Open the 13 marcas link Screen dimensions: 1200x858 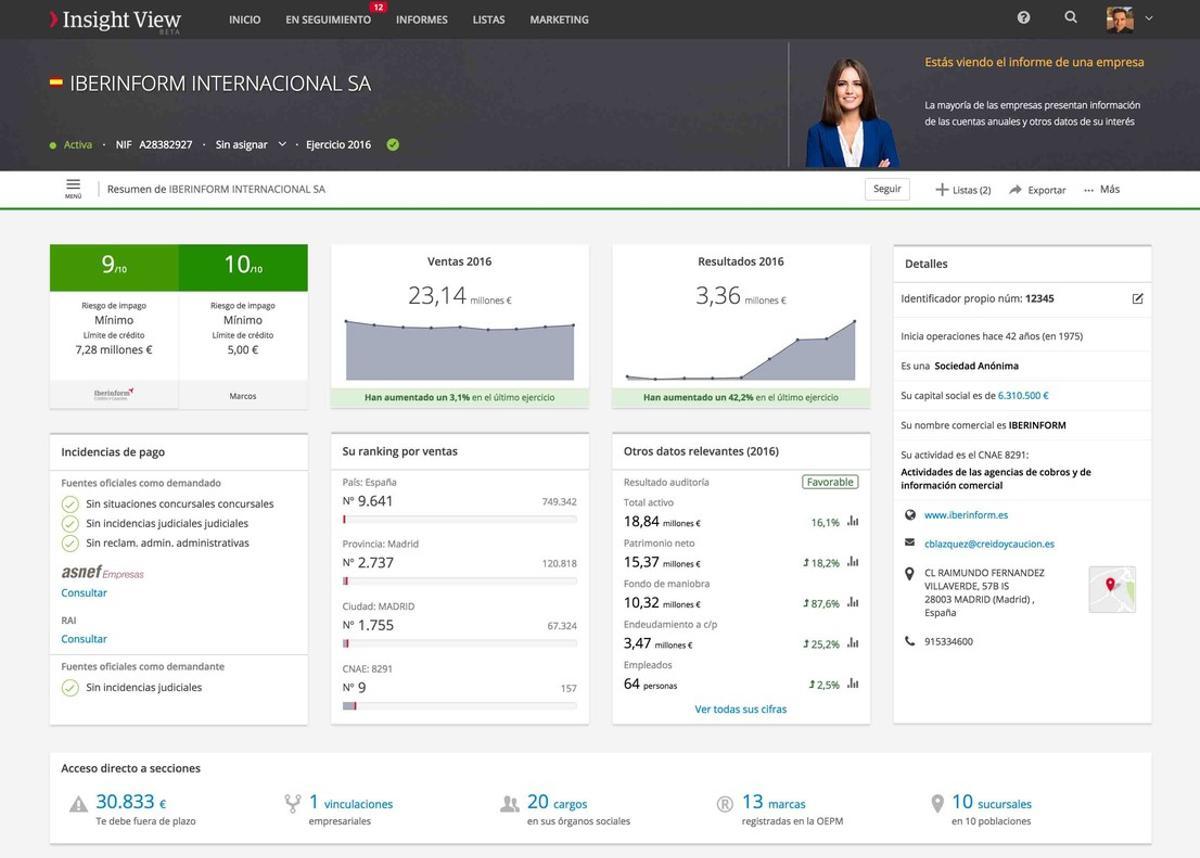(774, 803)
